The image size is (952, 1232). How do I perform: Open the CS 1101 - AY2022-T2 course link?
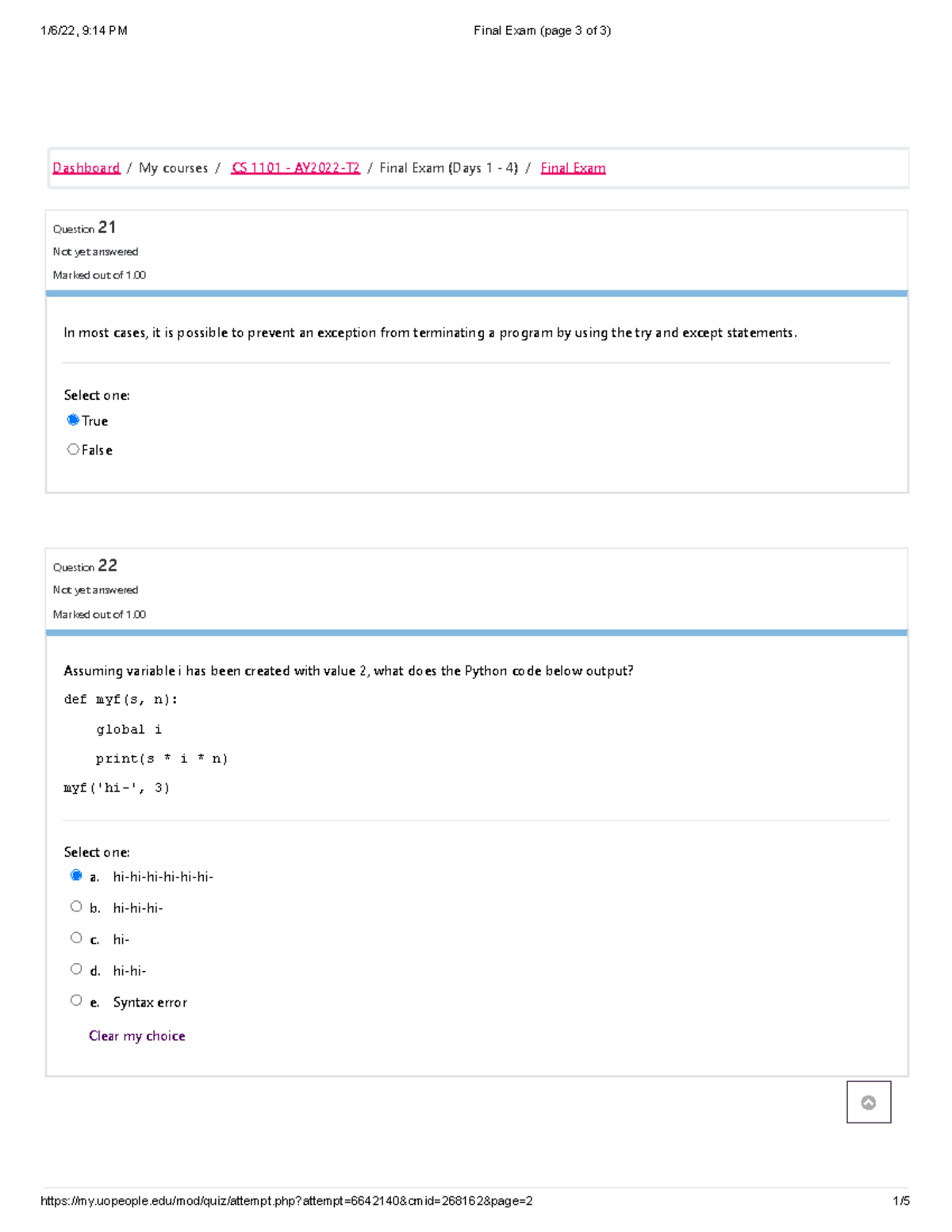click(x=295, y=167)
